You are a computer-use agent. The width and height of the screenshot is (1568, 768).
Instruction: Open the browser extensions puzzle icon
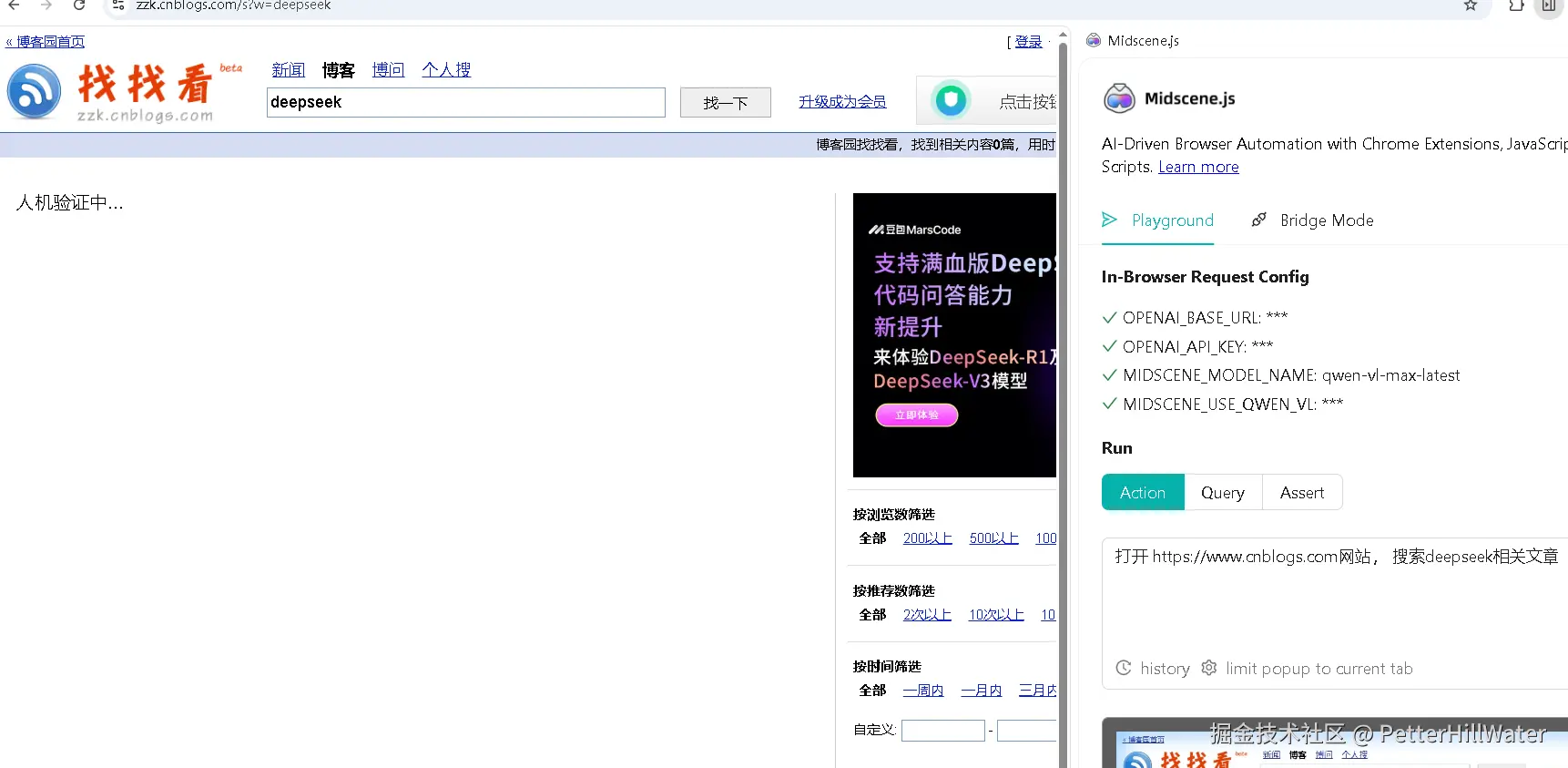[1516, 5]
